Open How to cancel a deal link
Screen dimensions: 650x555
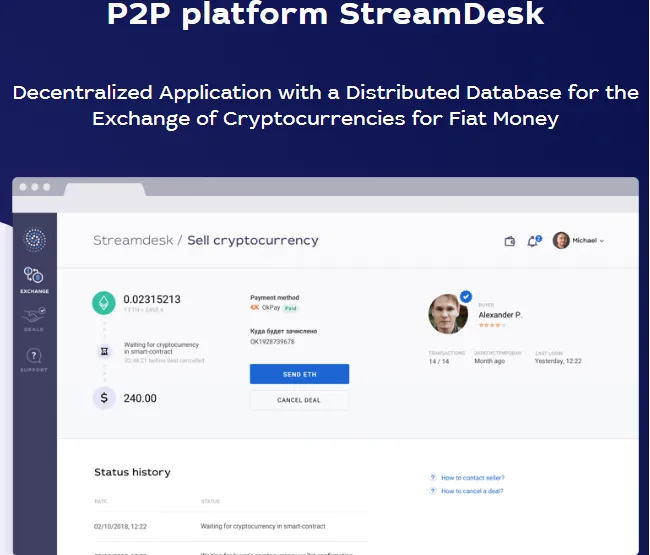pos(472,491)
